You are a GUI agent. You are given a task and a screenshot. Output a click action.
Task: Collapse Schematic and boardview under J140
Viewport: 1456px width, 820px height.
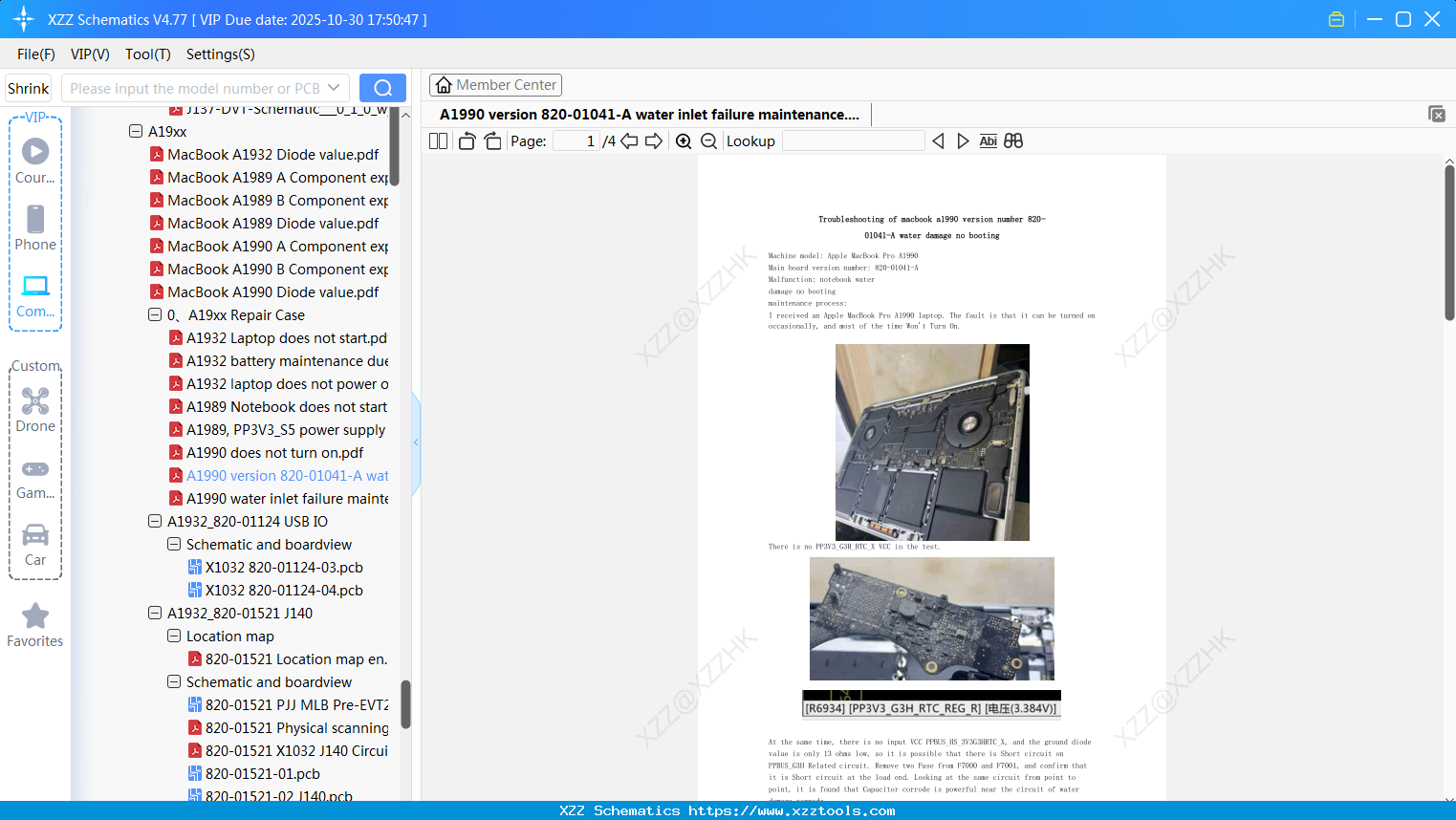click(x=174, y=682)
